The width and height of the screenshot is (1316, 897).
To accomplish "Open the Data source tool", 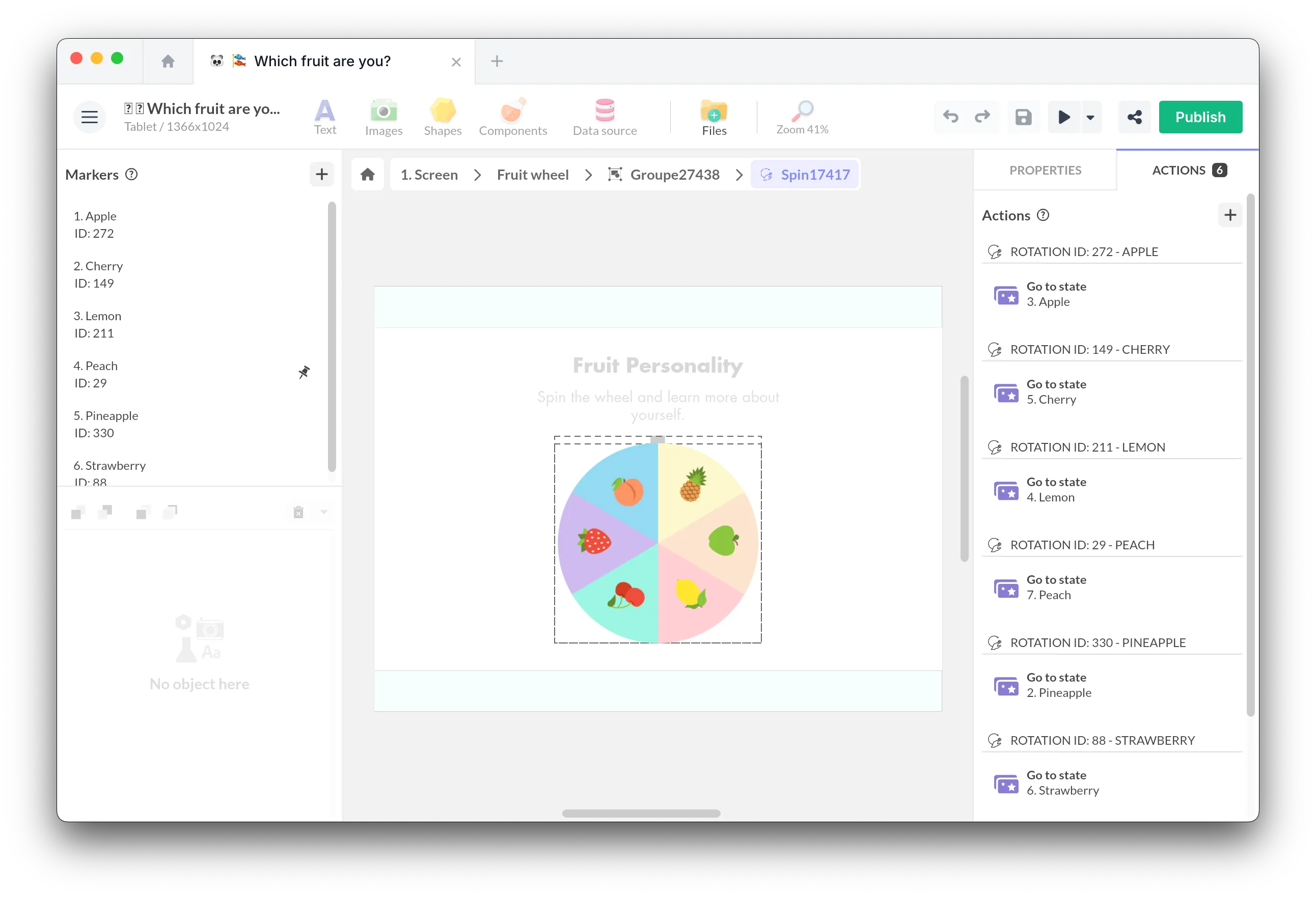I will (604, 117).
